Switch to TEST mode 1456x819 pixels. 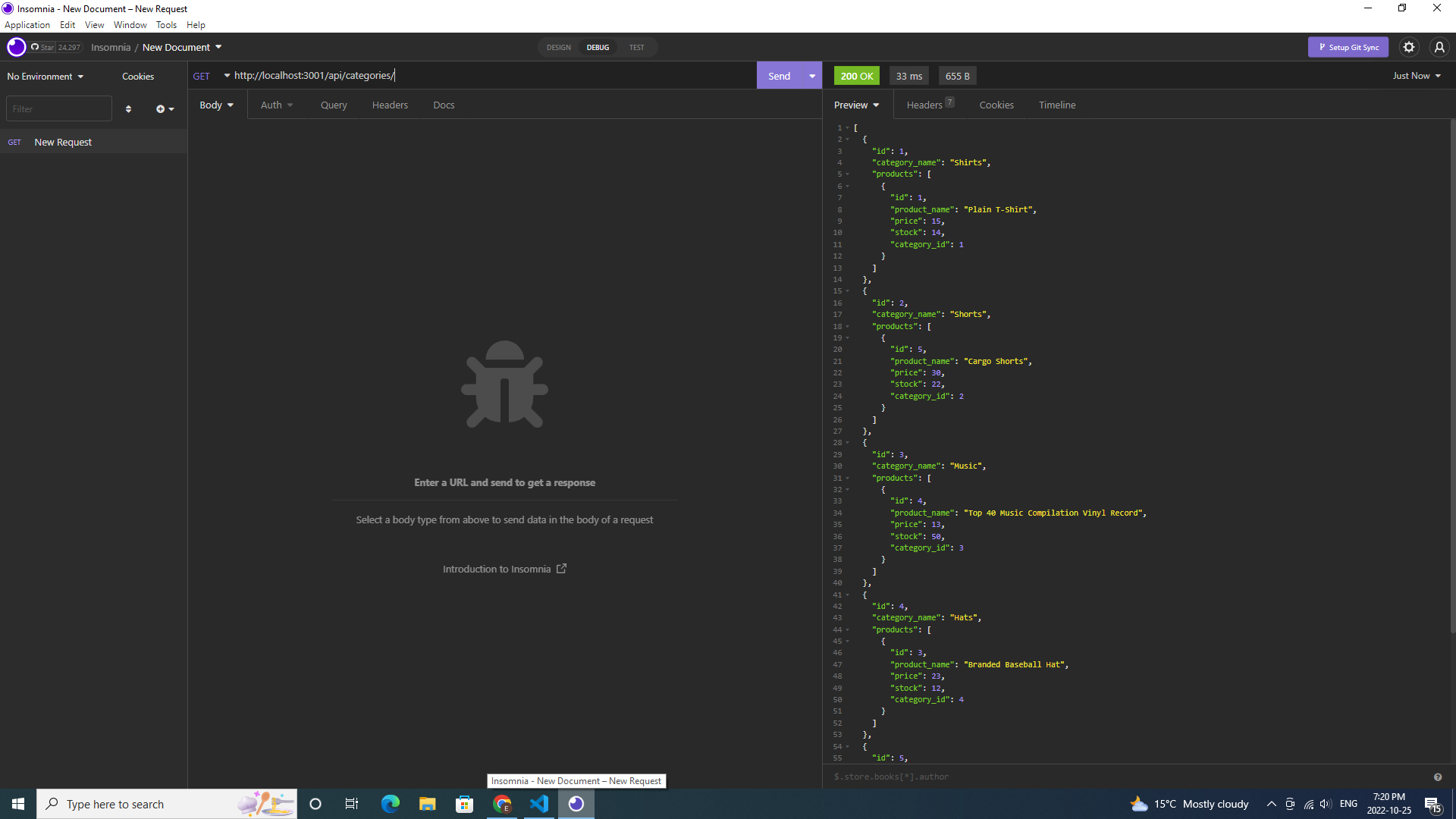[x=636, y=47]
